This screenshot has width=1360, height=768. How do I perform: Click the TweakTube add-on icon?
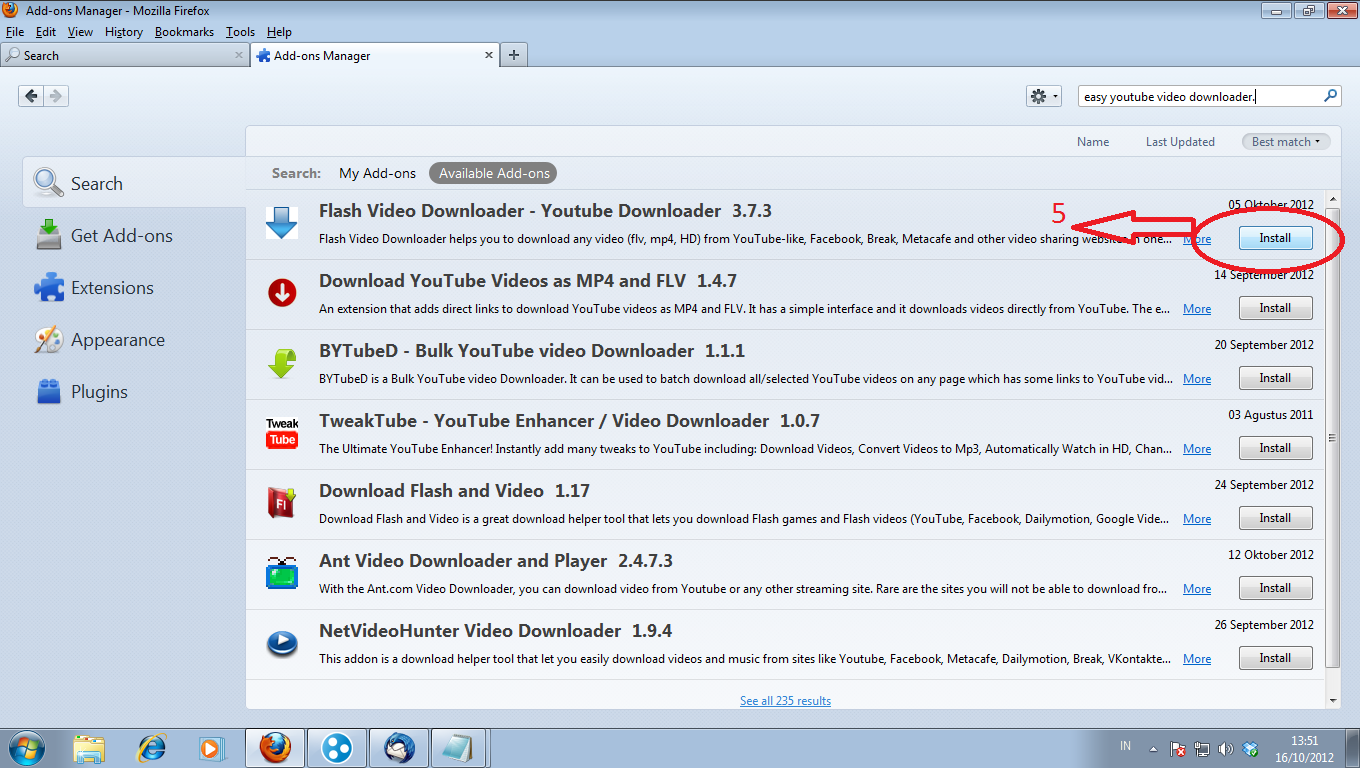282,433
